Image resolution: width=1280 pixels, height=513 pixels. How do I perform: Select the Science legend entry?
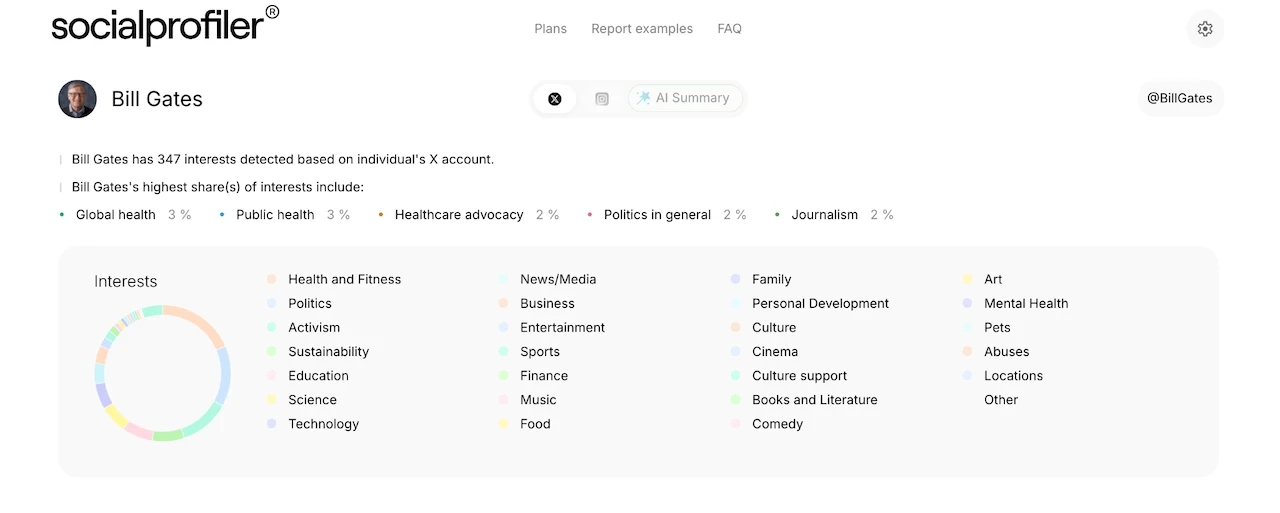coord(302,400)
